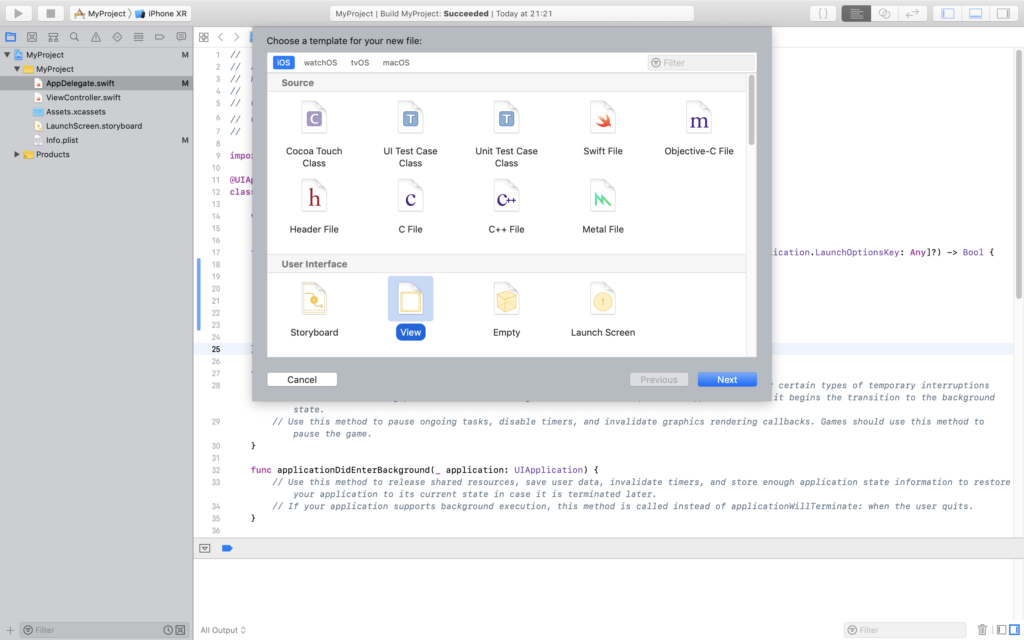Image resolution: width=1024 pixels, height=640 pixels.
Task: Open the find navigator
Action: (74, 37)
